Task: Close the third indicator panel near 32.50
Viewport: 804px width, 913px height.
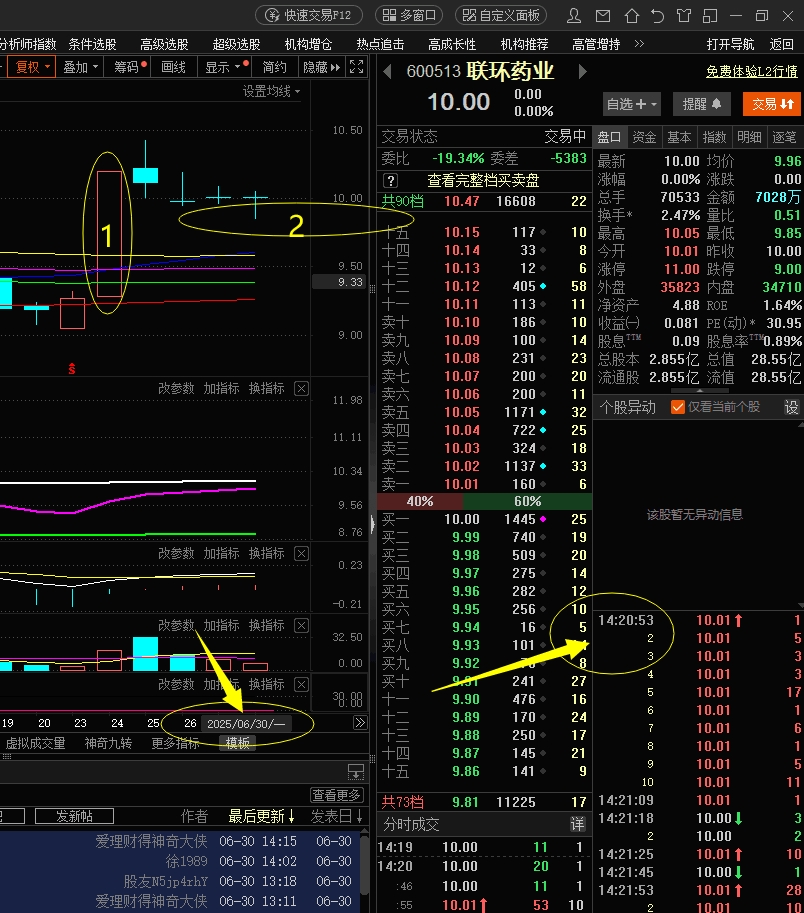Action: [x=301, y=625]
